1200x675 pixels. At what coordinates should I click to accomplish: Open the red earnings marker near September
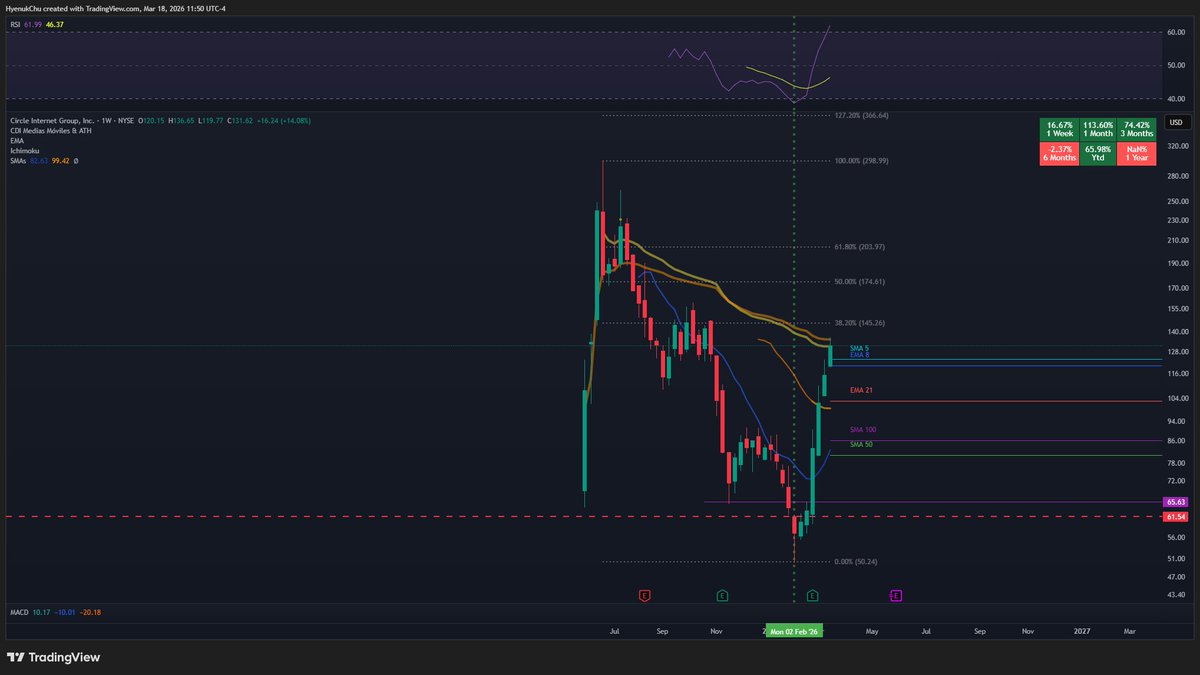point(644,595)
